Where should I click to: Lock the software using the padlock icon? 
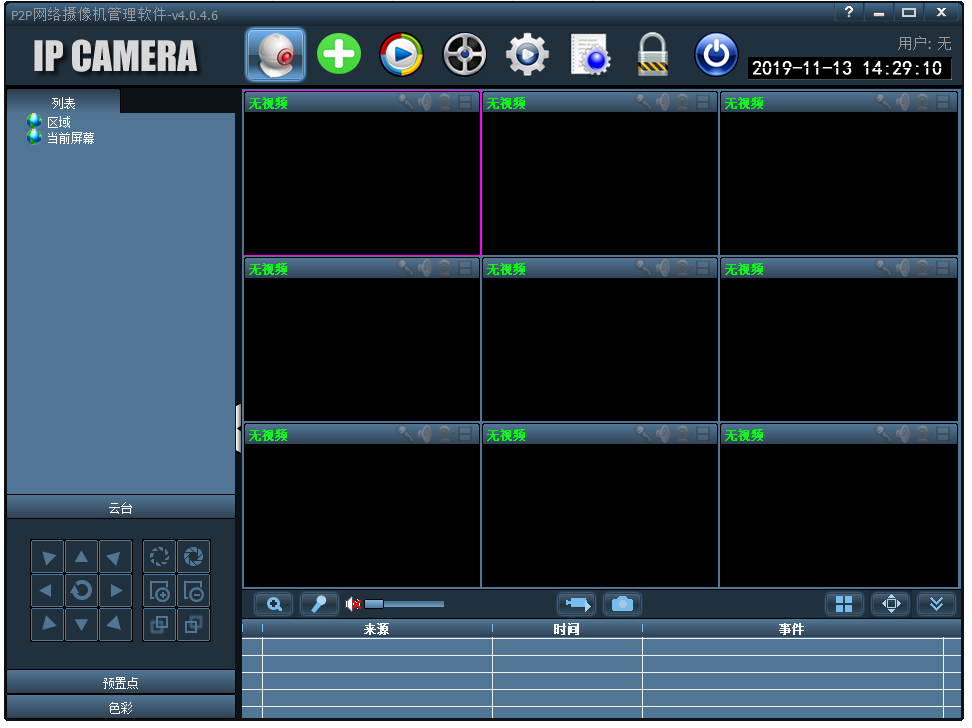[x=653, y=54]
